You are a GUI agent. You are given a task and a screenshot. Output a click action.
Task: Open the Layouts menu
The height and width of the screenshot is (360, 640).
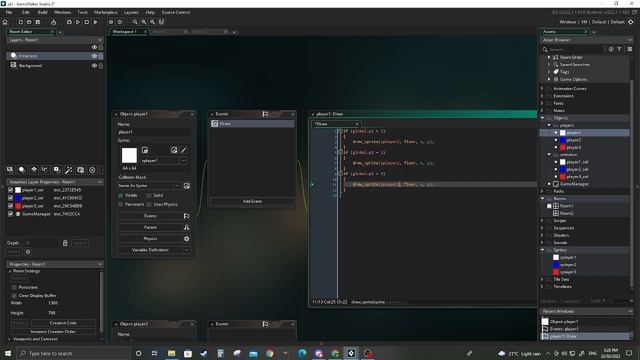click(131, 12)
